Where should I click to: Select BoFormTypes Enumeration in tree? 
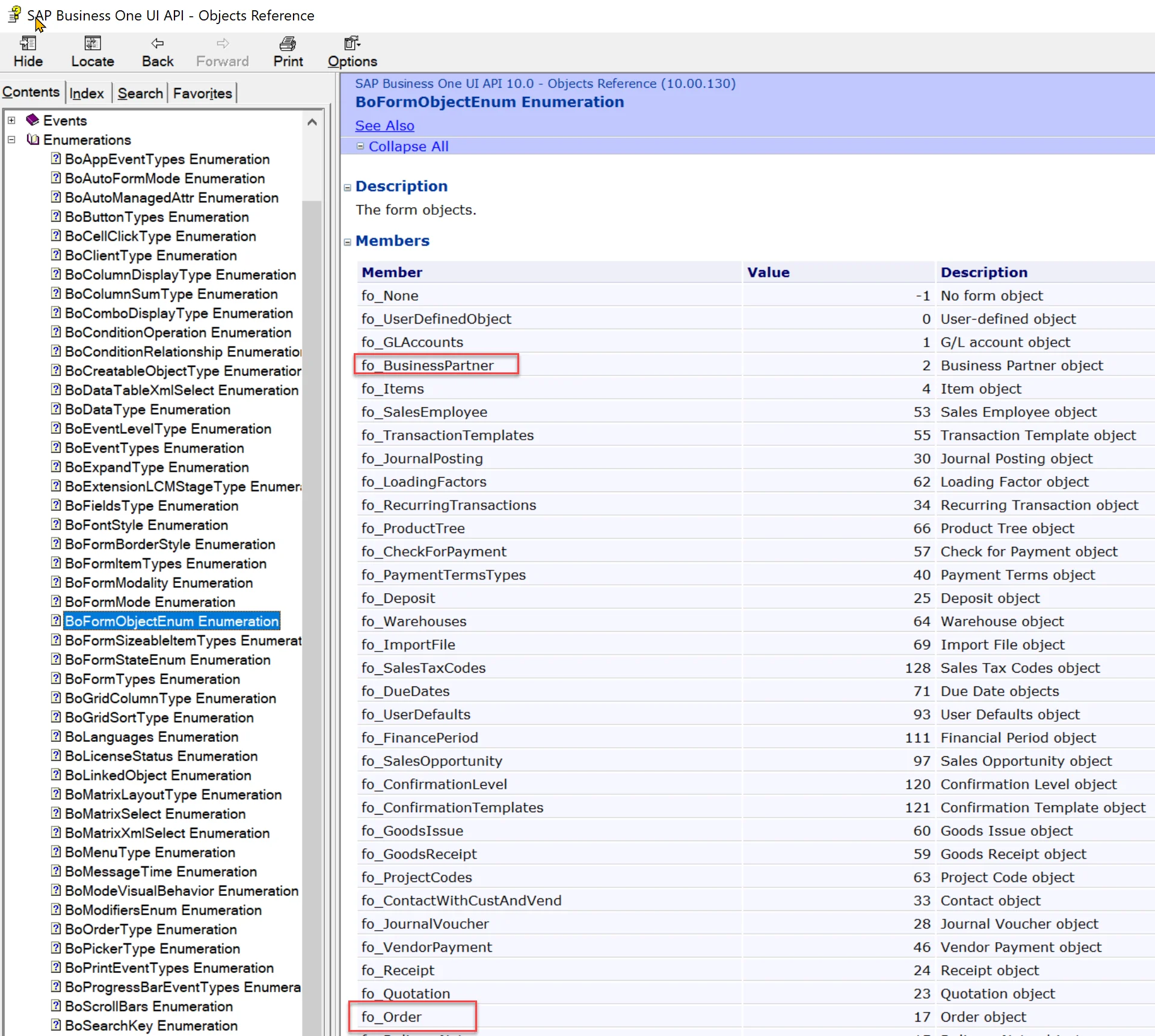[x=152, y=679]
